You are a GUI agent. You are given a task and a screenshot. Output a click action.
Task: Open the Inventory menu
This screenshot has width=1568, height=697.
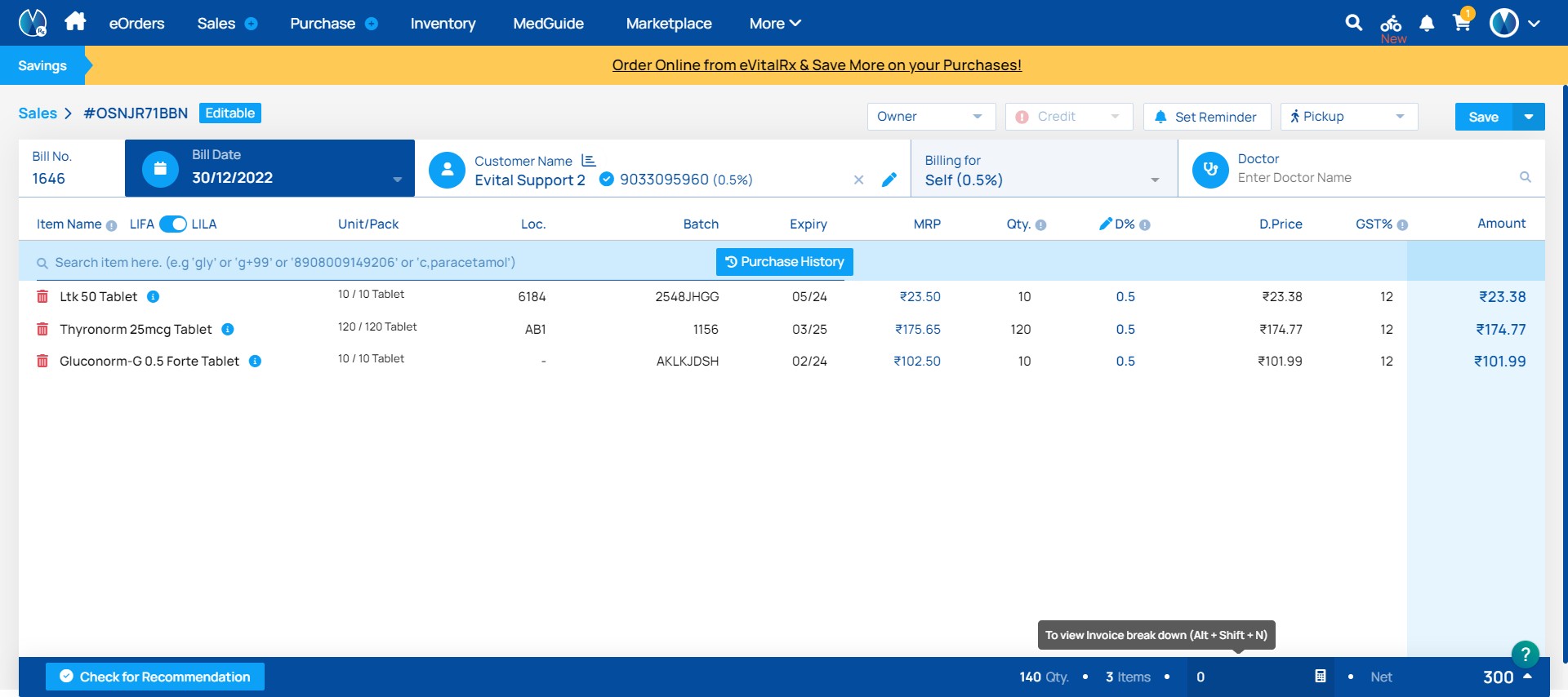443,24
